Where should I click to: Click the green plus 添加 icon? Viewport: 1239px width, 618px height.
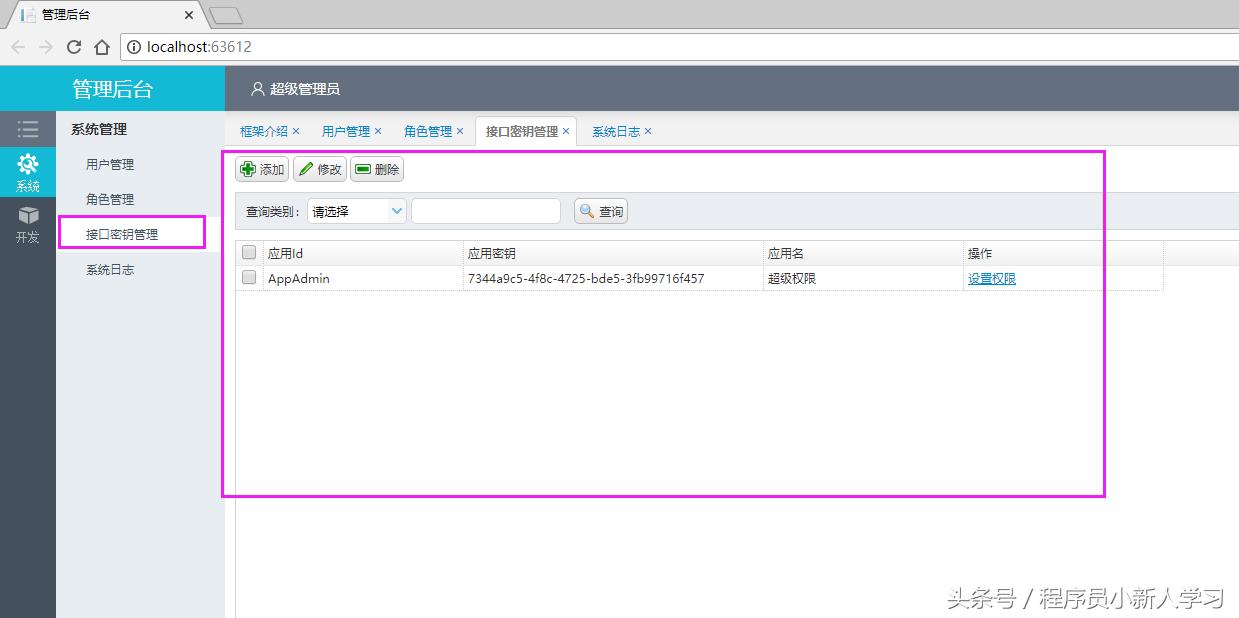pos(249,169)
